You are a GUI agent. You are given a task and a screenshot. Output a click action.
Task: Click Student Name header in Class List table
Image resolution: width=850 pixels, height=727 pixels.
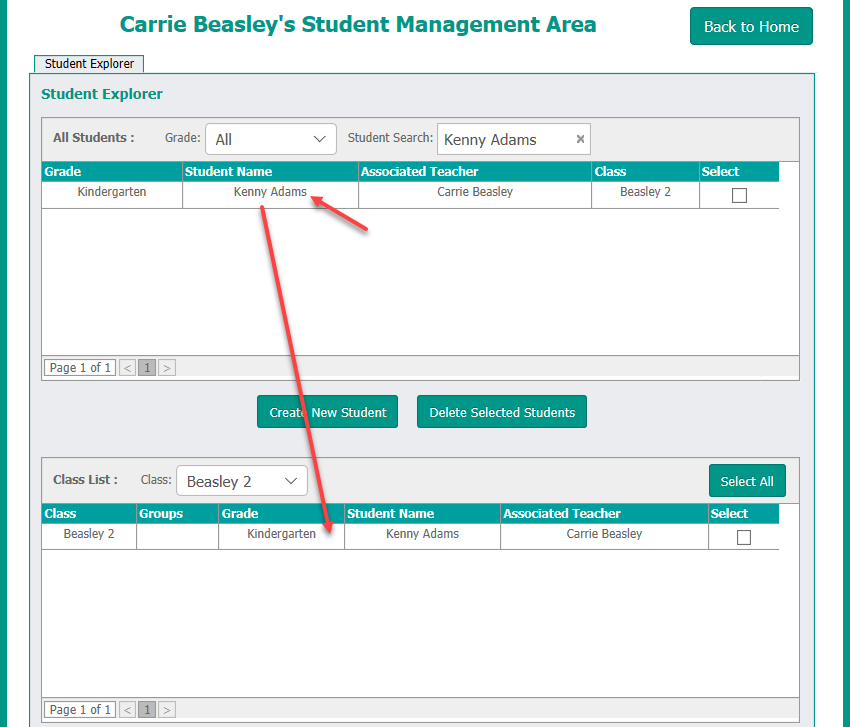tap(422, 513)
